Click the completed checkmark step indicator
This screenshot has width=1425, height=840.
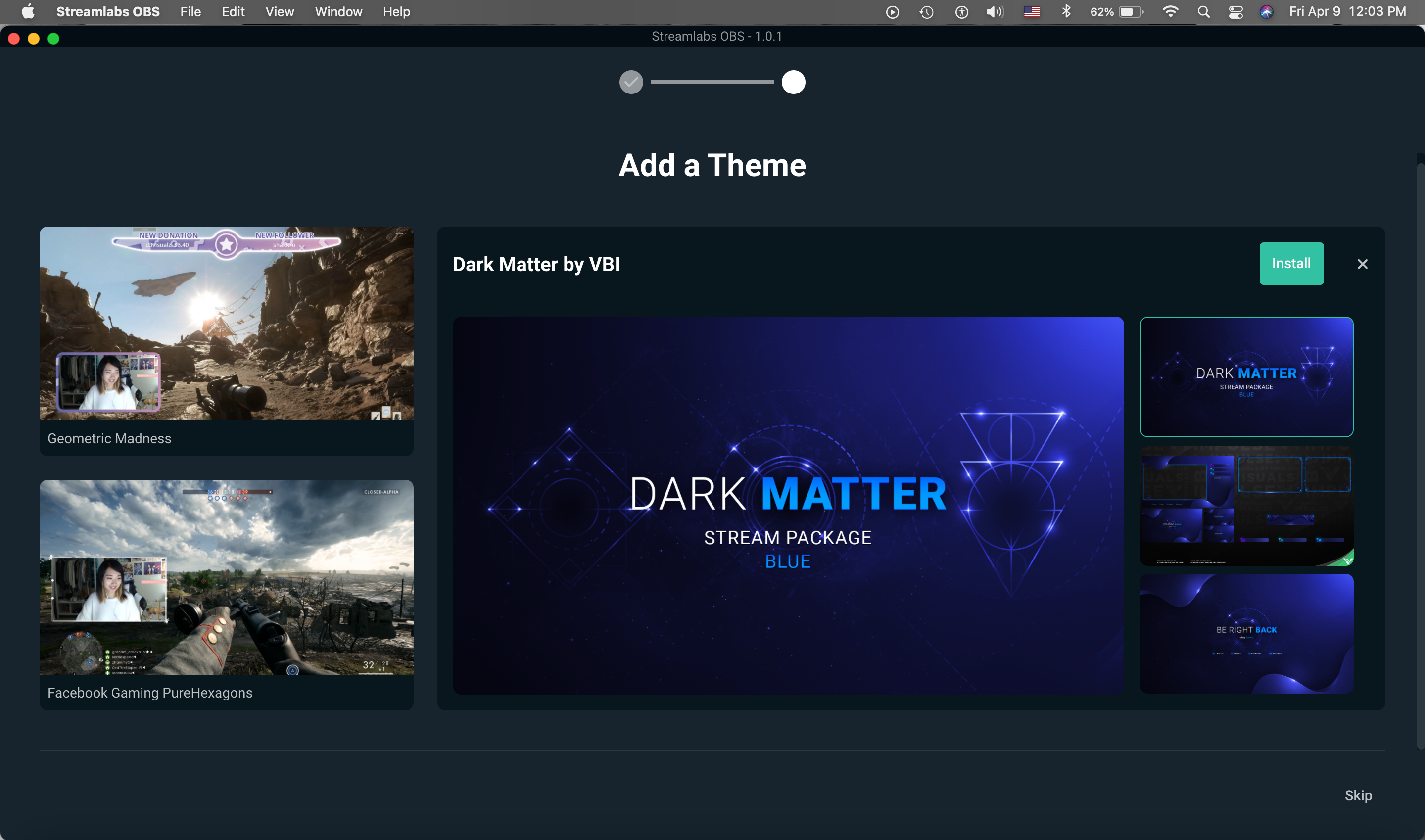click(x=631, y=83)
